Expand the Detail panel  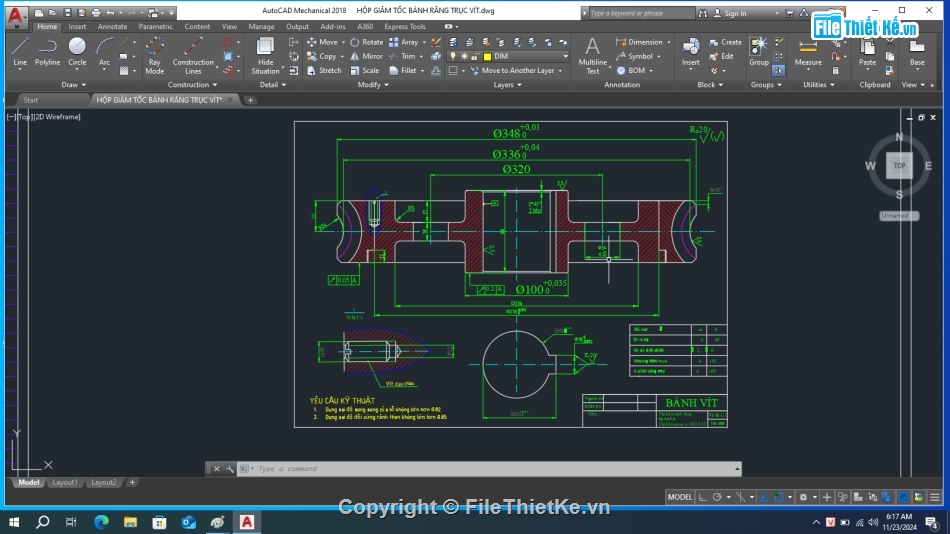pos(273,85)
